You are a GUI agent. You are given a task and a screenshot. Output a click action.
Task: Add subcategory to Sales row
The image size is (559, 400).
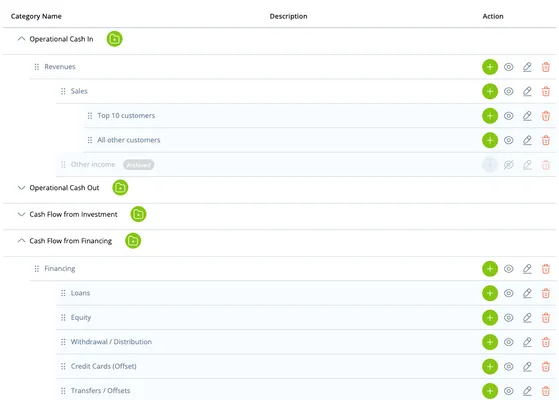point(490,91)
